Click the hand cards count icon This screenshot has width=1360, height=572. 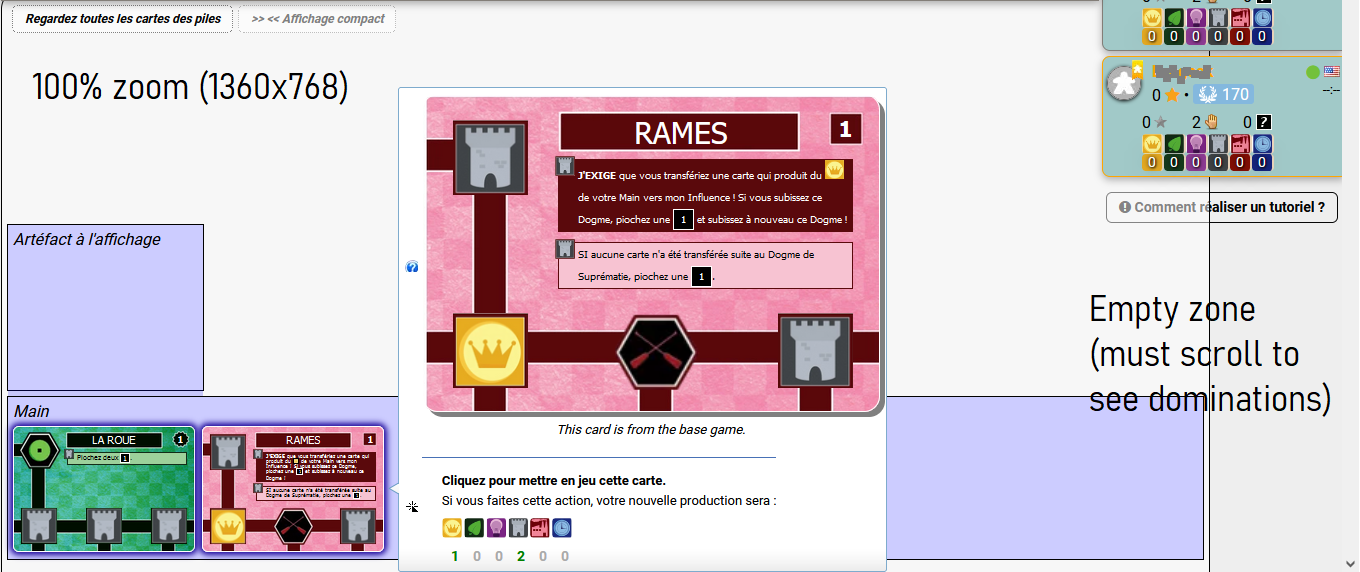coord(1212,122)
